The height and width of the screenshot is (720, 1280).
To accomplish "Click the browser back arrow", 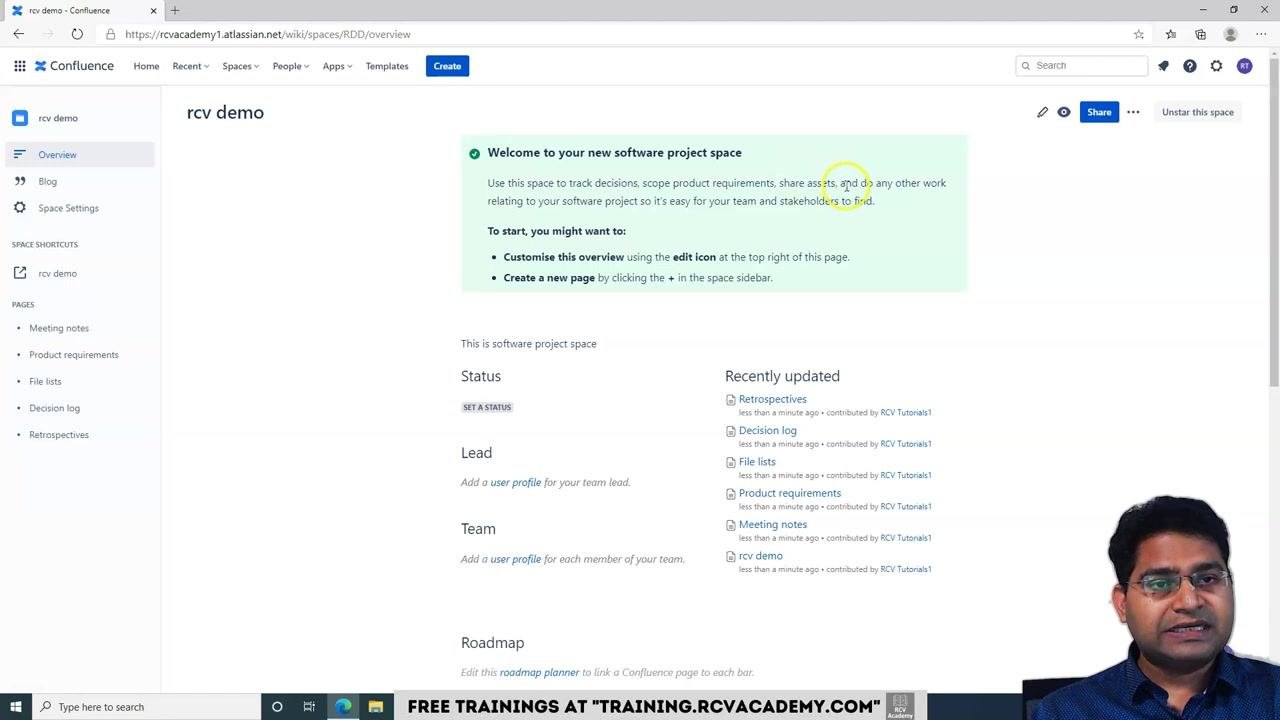I will (19, 34).
